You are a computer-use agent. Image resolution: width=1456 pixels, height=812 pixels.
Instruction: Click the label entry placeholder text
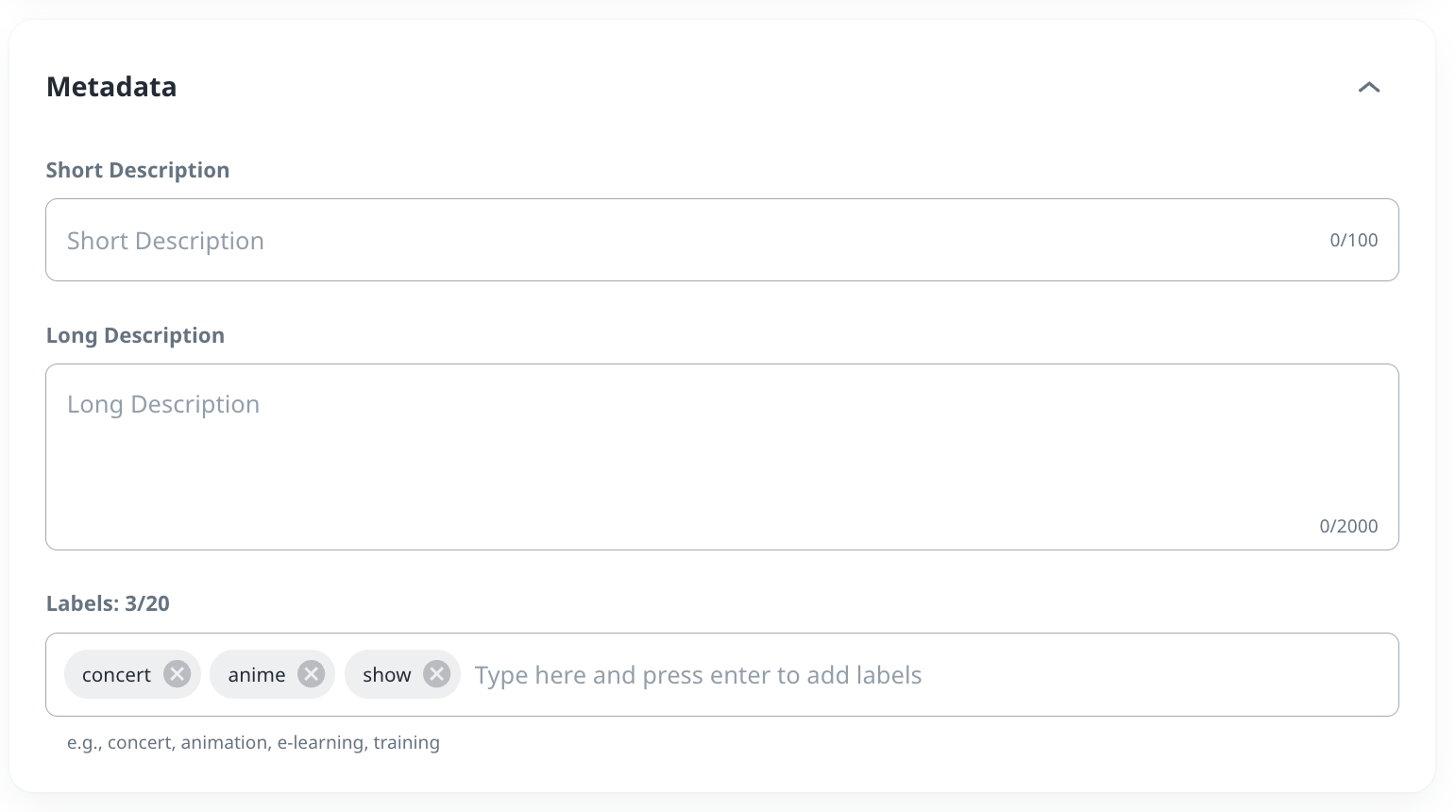click(698, 675)
